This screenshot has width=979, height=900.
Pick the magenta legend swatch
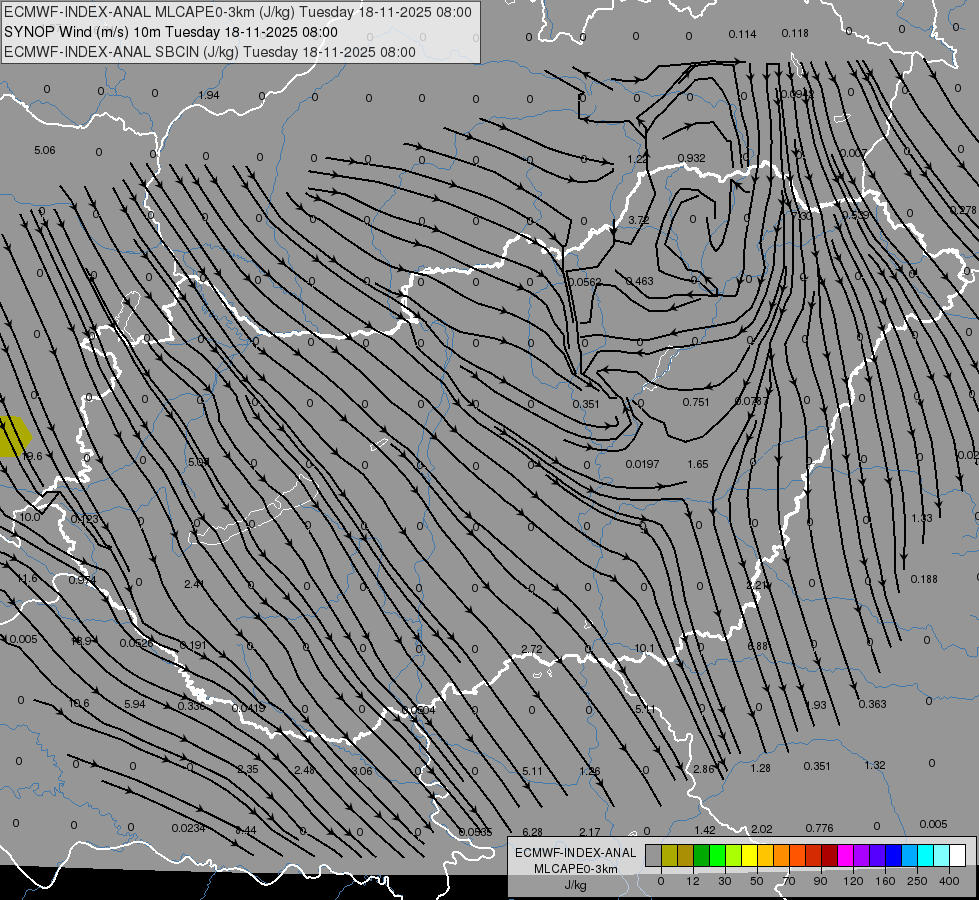coord(846,855)
